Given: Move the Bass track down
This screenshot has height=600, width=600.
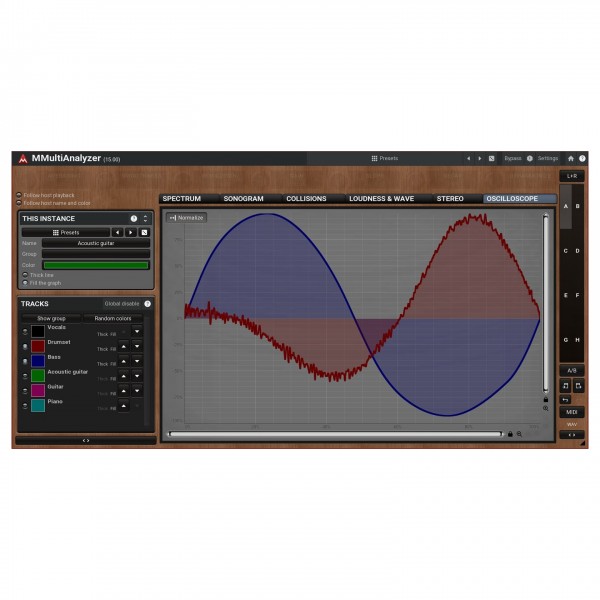Looking at the screenshot, I should tap(137, 361).
